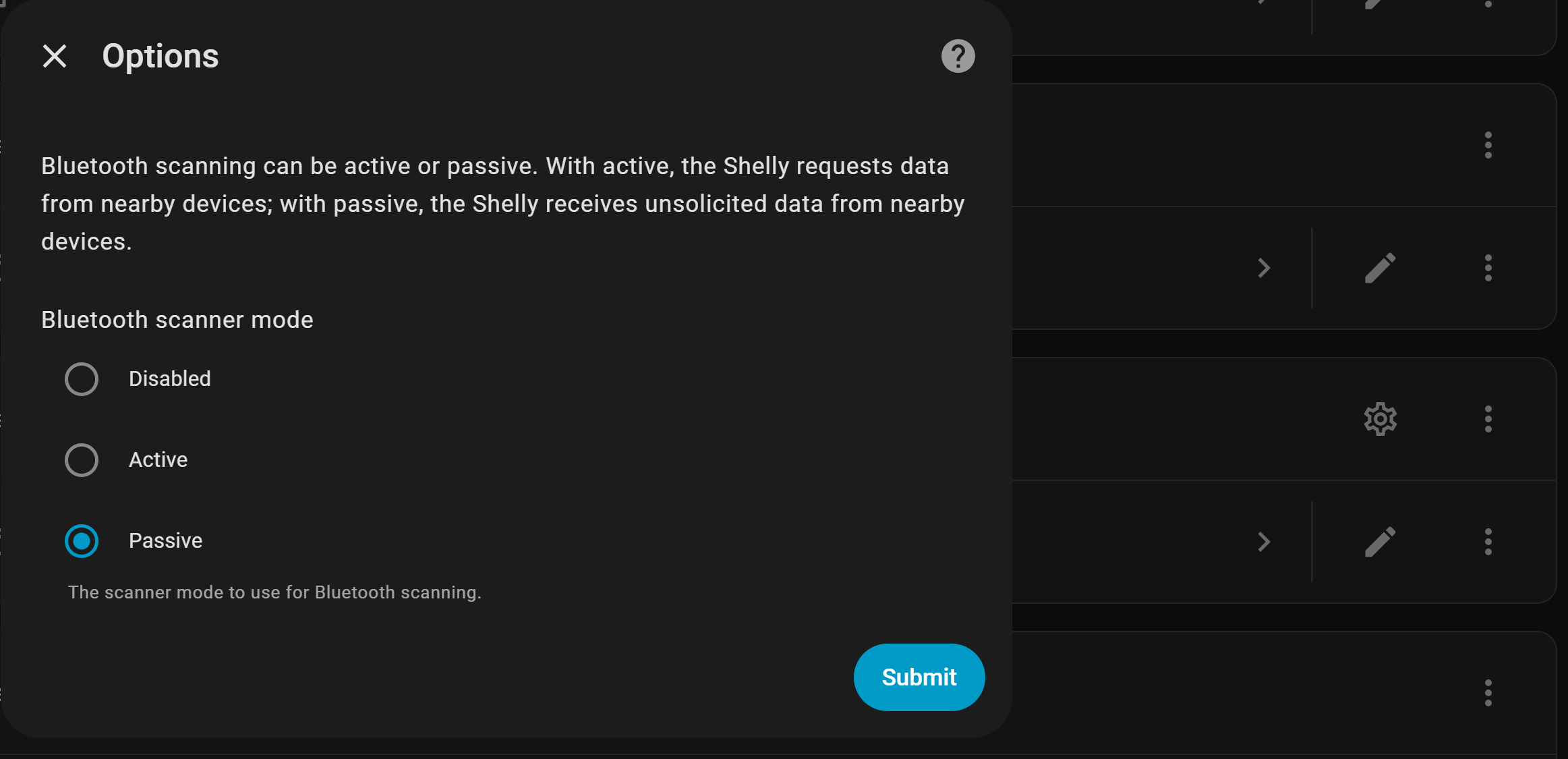Open three-dot menu above the upper pencil row

[1488, 145]
